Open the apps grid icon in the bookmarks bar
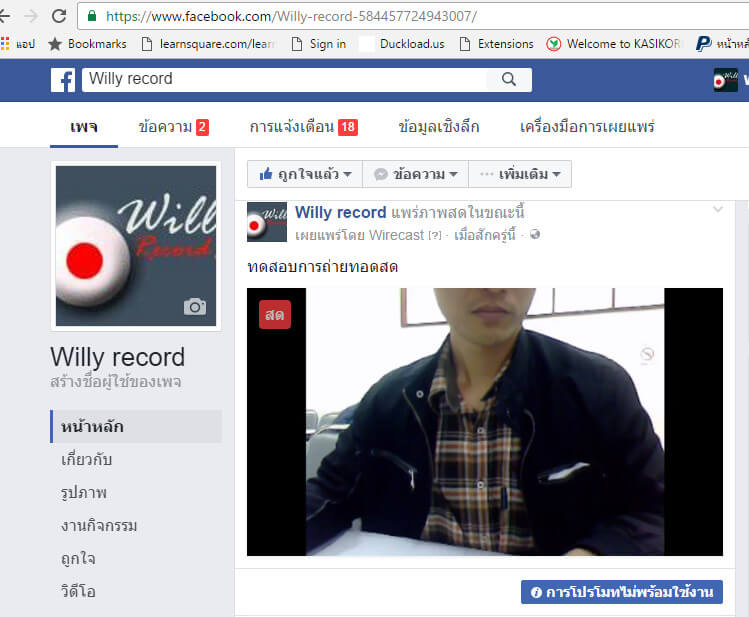 5,43
